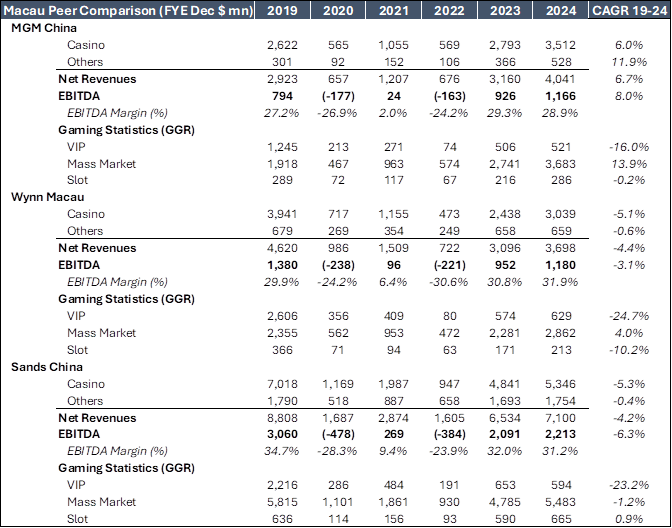Select MGM Others CAGR 11.9%

[629, 62]
